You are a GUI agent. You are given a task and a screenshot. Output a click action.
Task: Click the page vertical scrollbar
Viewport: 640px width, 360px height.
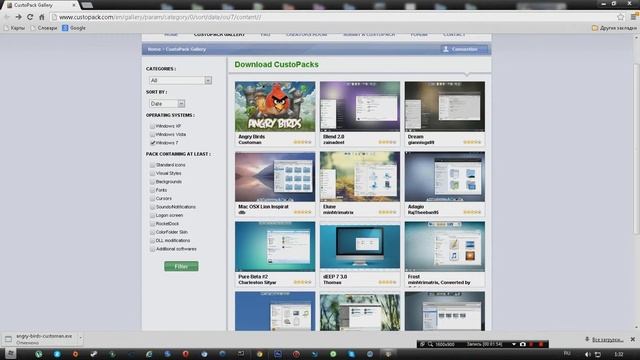(x=636, y=149)
